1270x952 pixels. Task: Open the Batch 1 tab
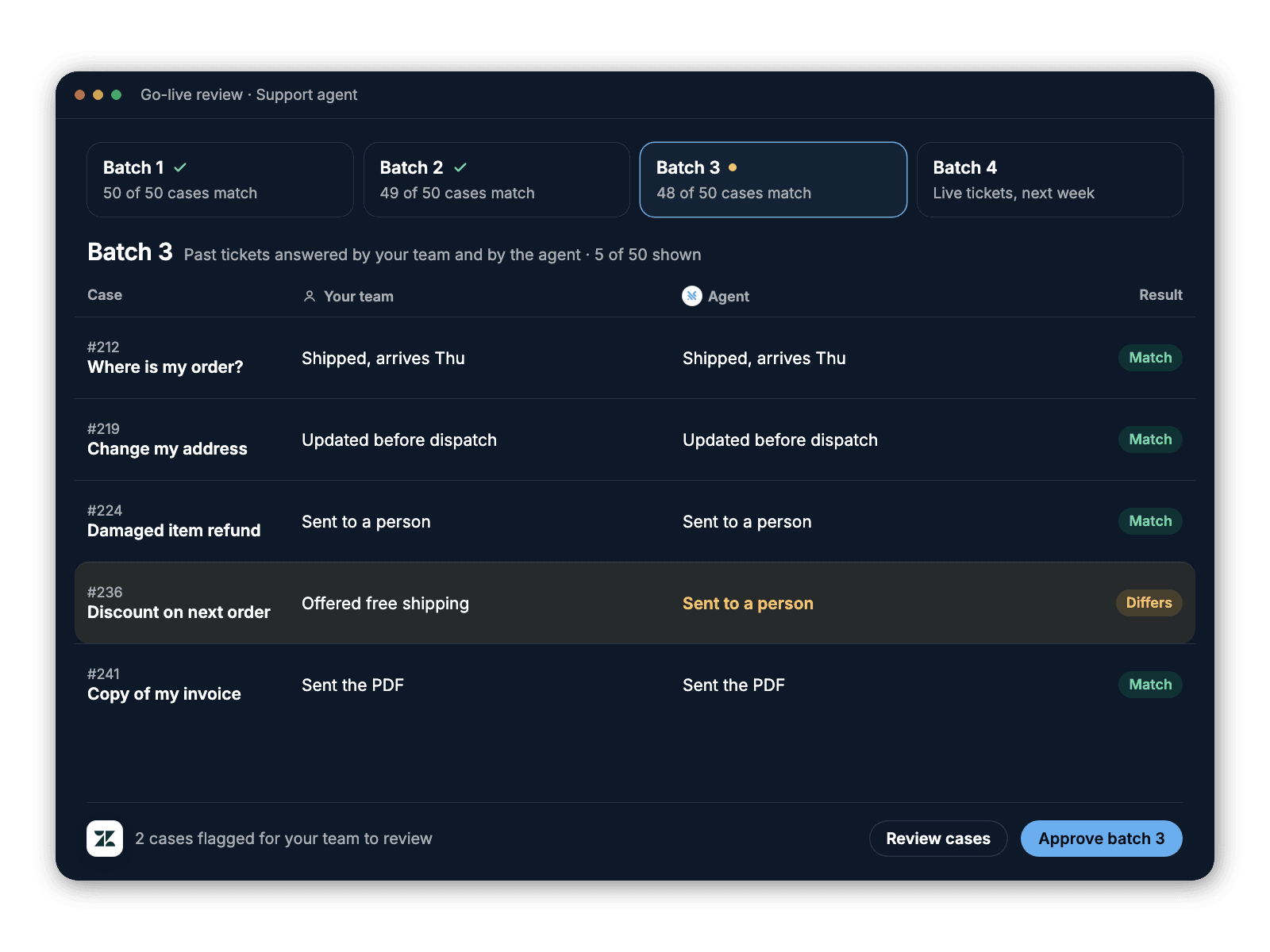pyautogui.click(x=220, y=179)
